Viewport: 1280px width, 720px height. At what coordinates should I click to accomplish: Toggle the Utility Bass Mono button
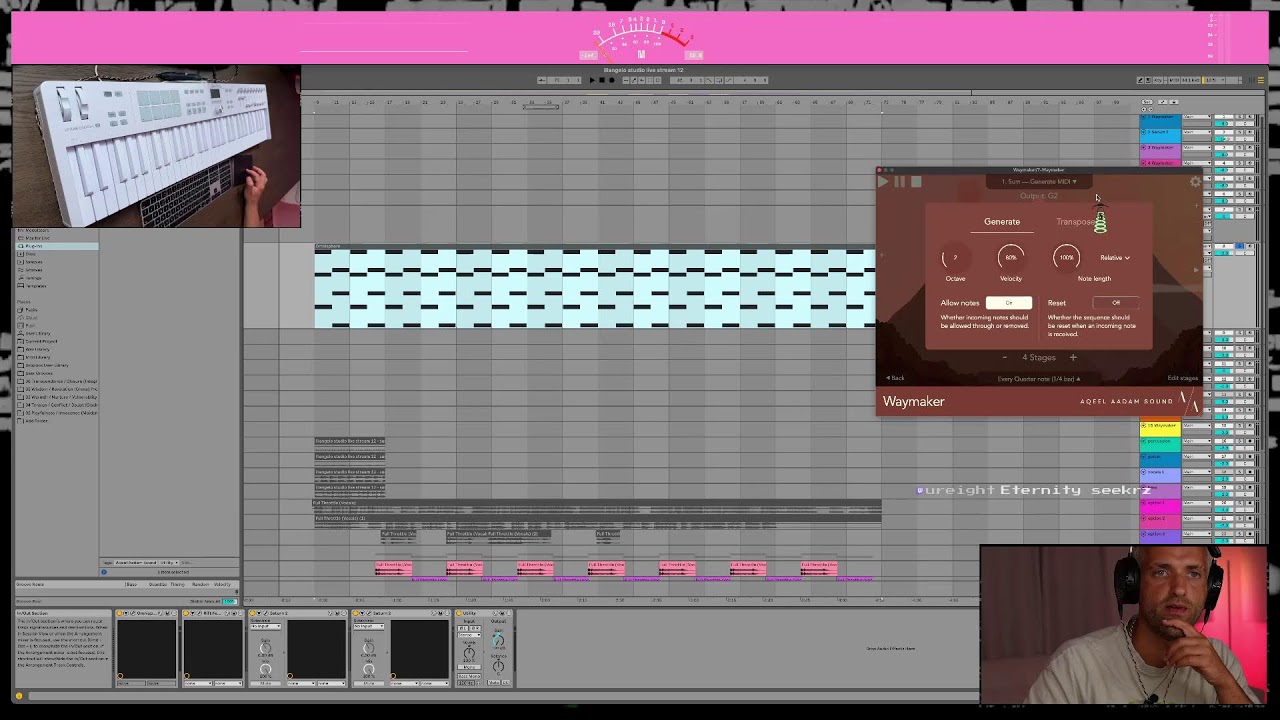pos(469,676)
